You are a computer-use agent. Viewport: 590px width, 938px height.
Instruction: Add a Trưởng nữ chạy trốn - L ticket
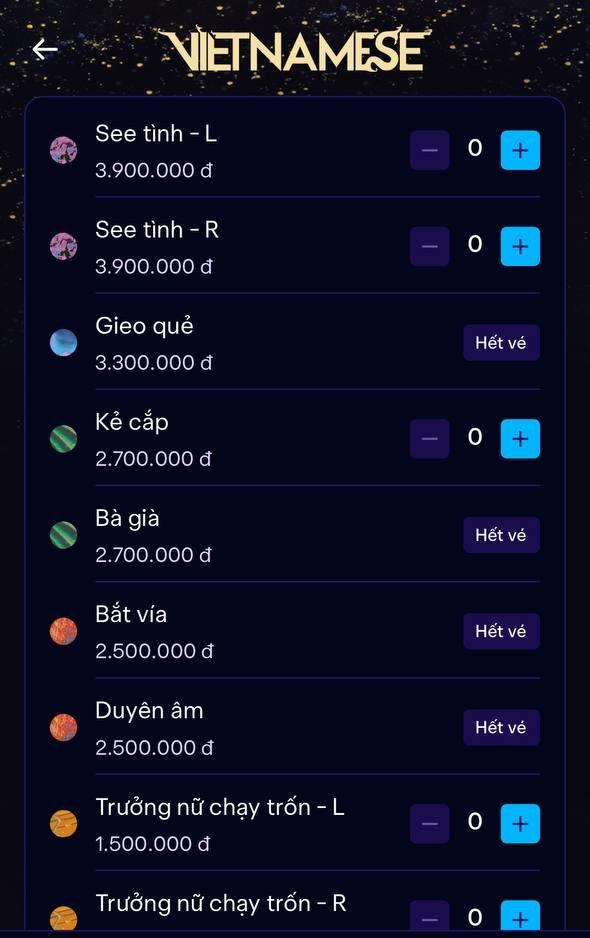(x=520, y=824)
